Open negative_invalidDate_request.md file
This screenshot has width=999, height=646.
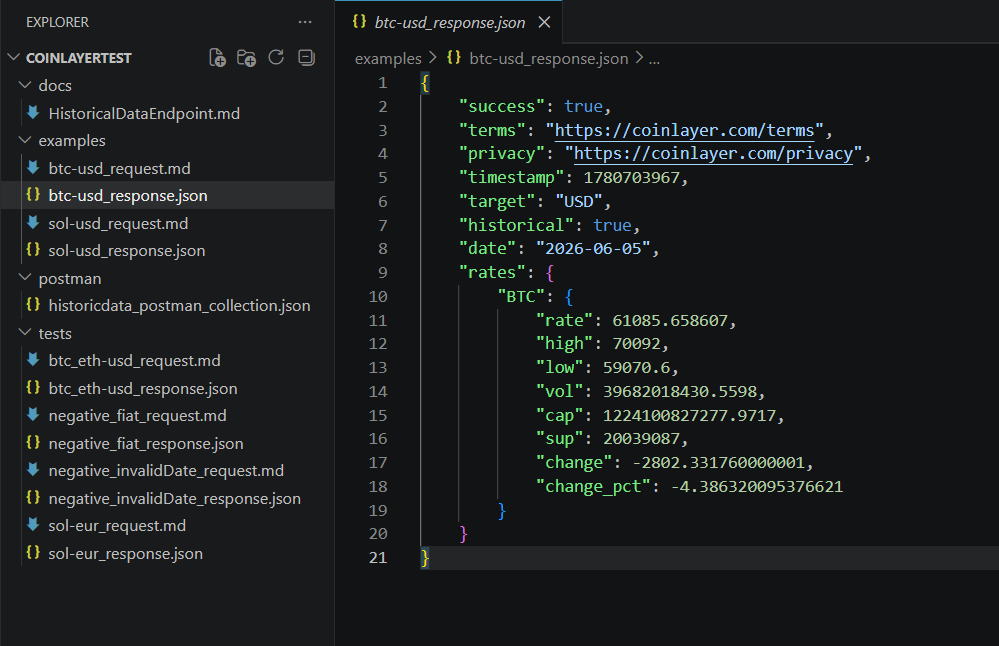[x=167, y=471]
